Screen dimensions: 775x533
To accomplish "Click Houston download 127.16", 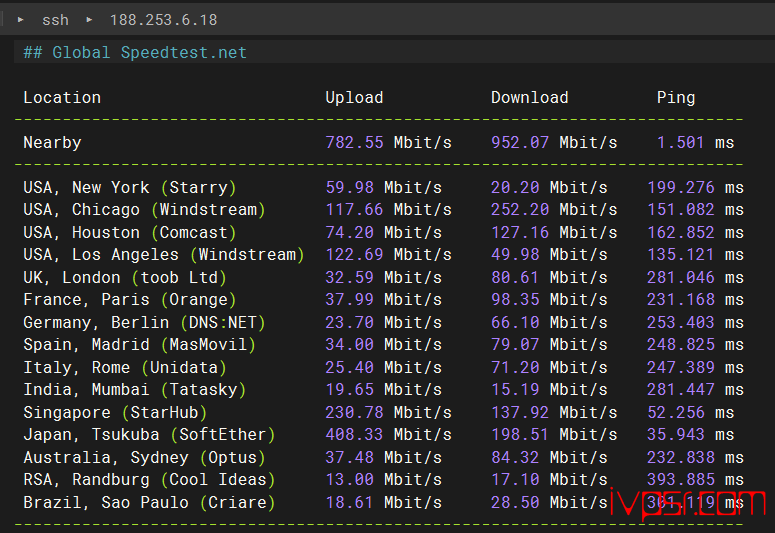I will coord(520,232).
